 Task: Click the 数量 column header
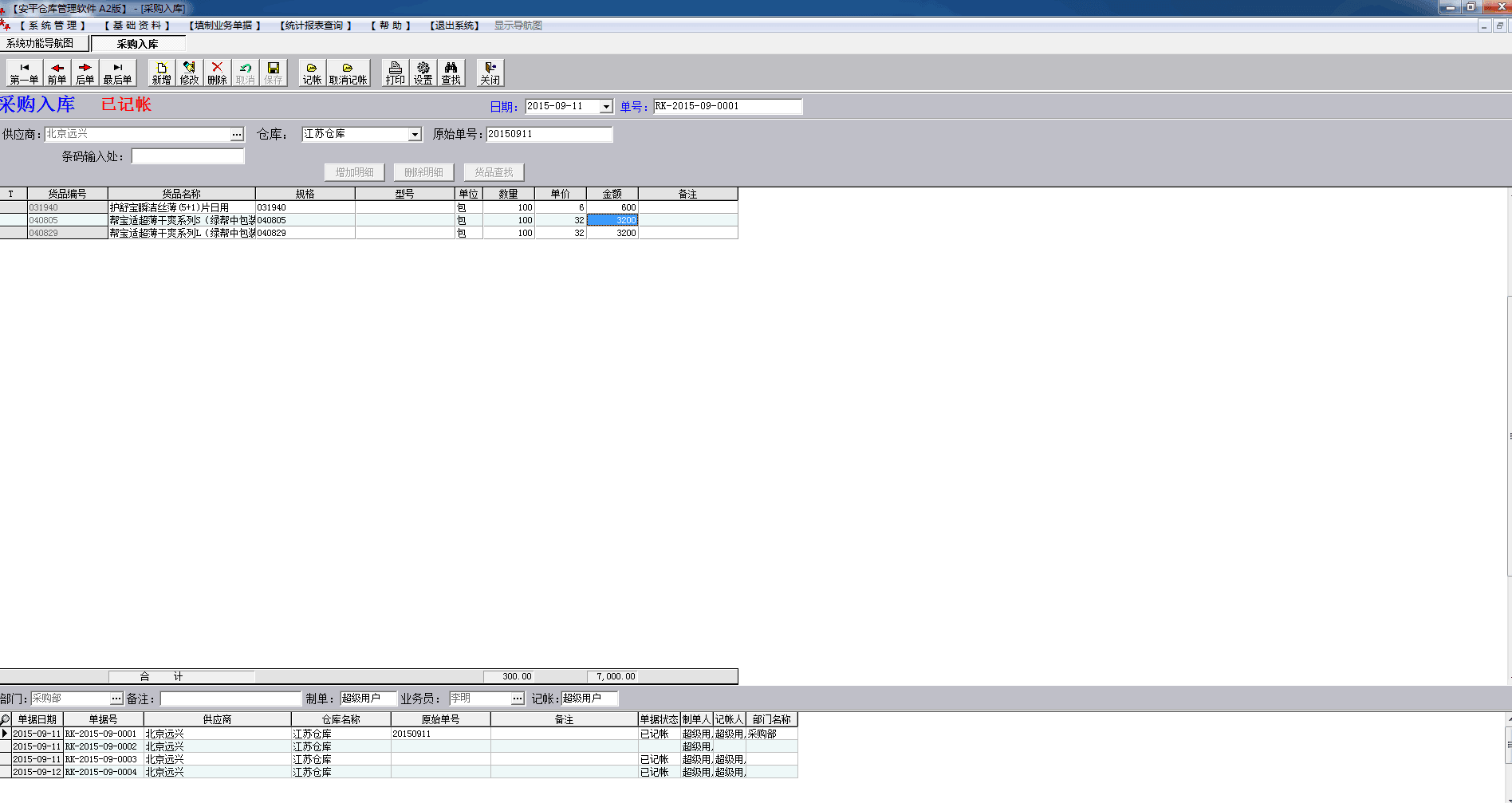[x=508, y=194]
